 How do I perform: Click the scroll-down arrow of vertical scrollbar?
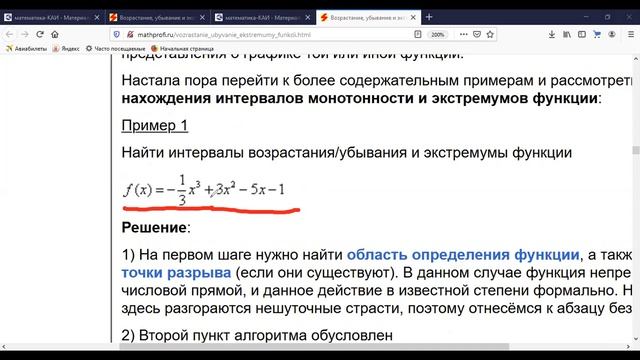(x=636, y=339)
